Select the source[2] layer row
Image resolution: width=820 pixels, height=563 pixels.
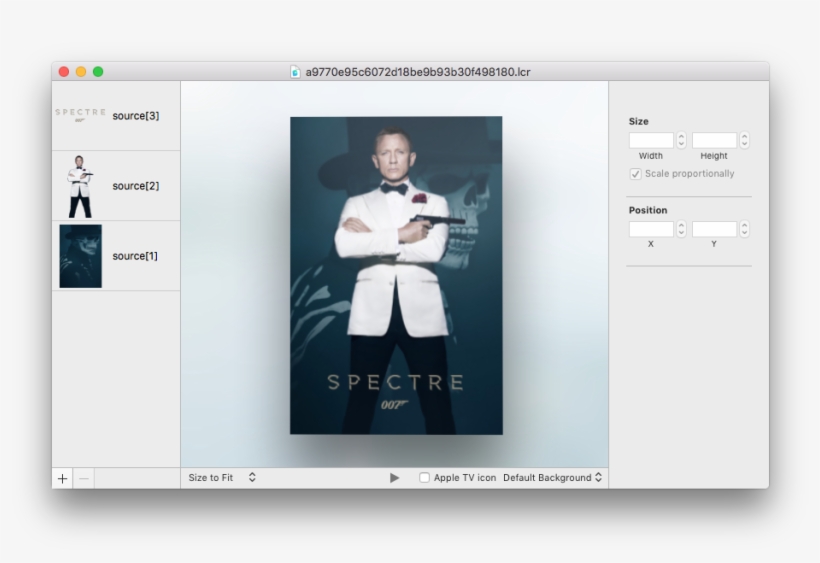coord(116,186)
